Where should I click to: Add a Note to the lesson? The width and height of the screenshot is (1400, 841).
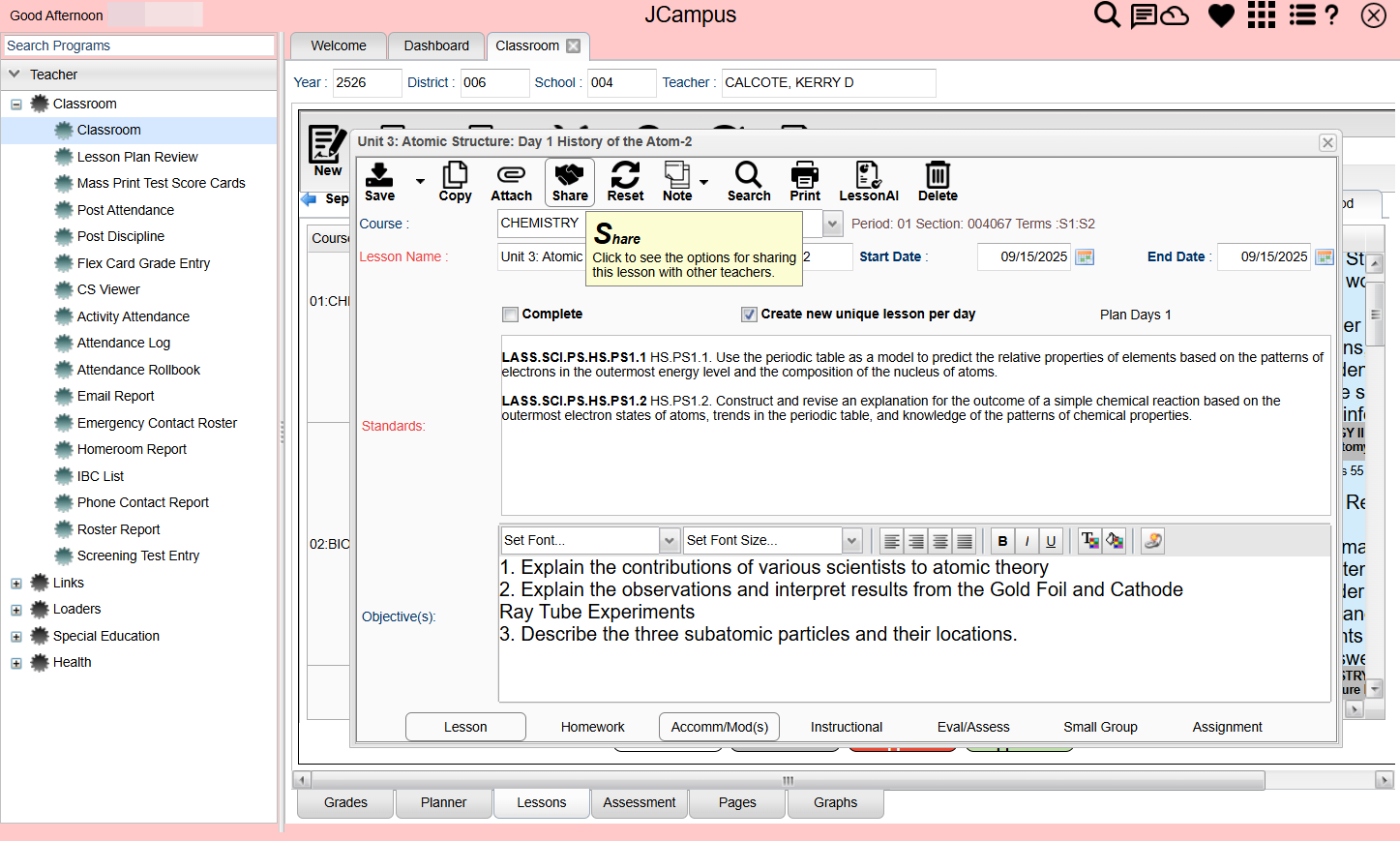pyautogui.click(x=677, y=181)
